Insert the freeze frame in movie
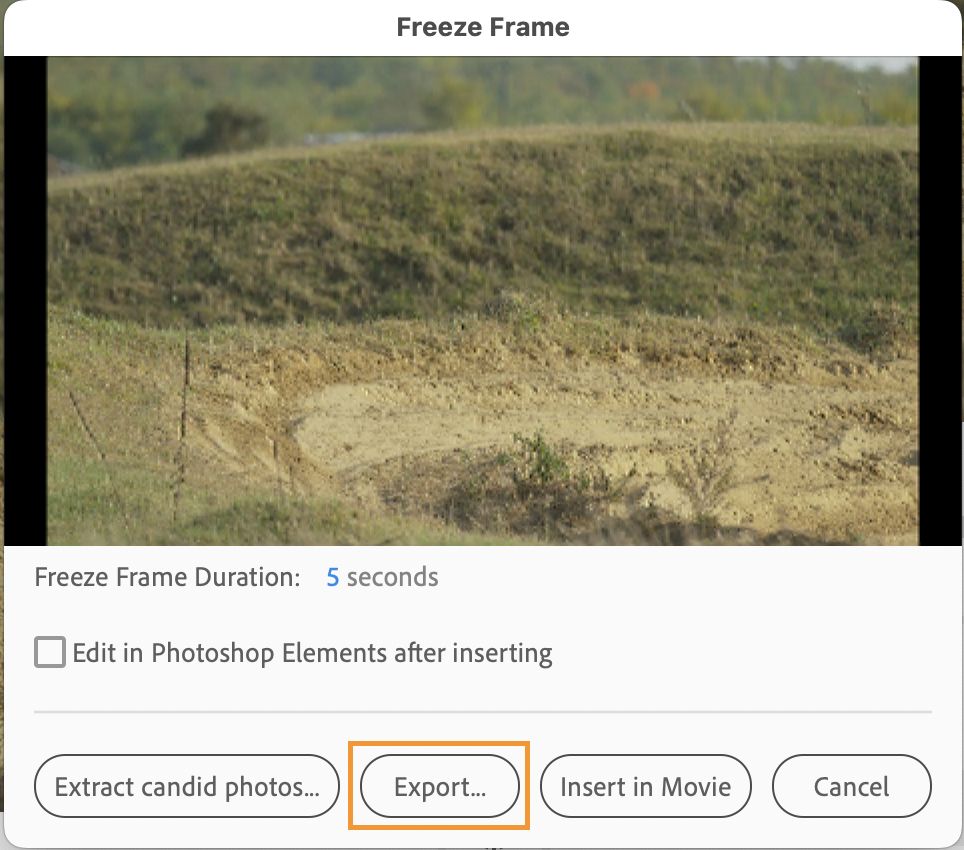The image size is (964, 850). 645,787
